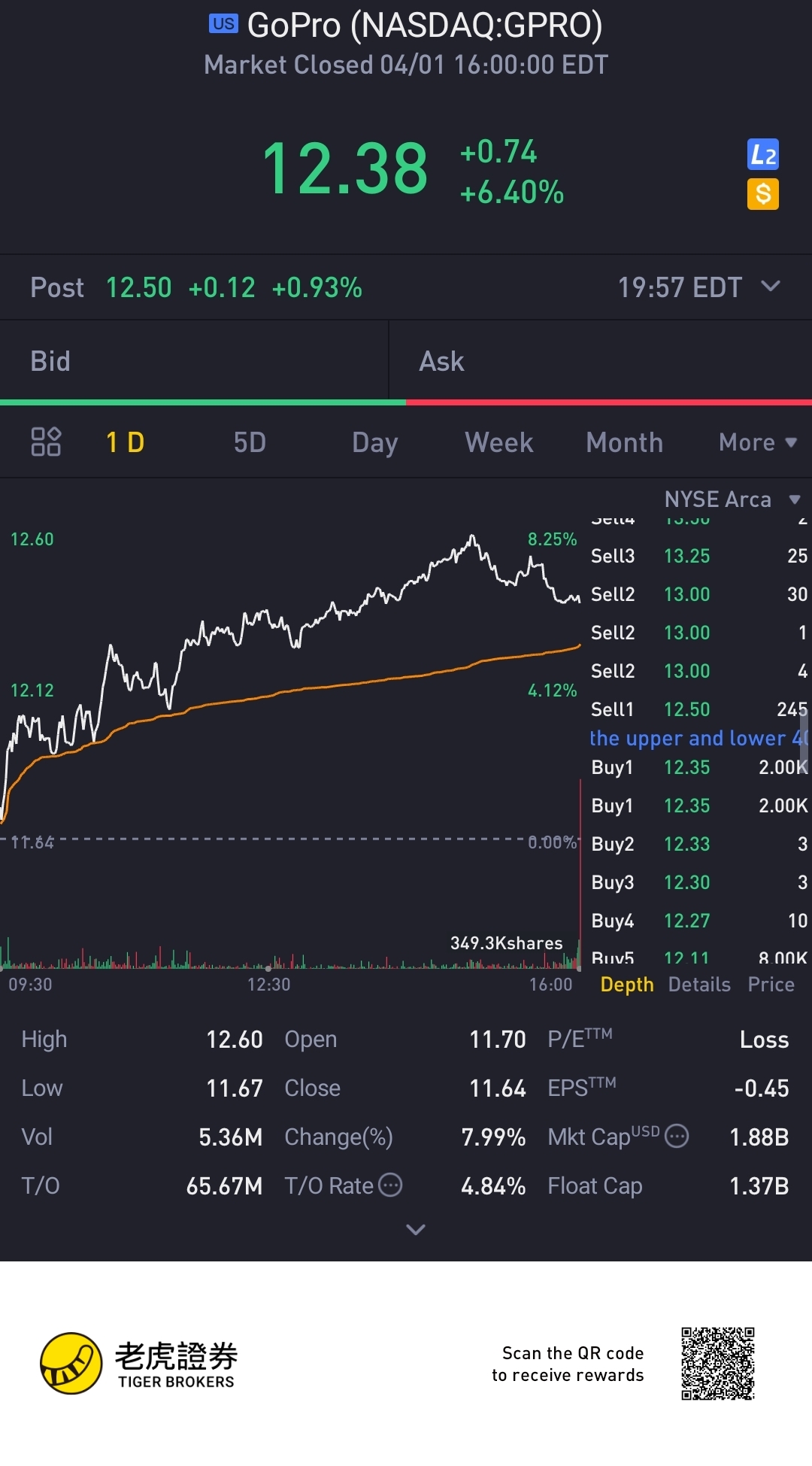Viewport: 812px width, 1466px height.
Task: Tap the 12.38 last price
Action: pos(345,168)
